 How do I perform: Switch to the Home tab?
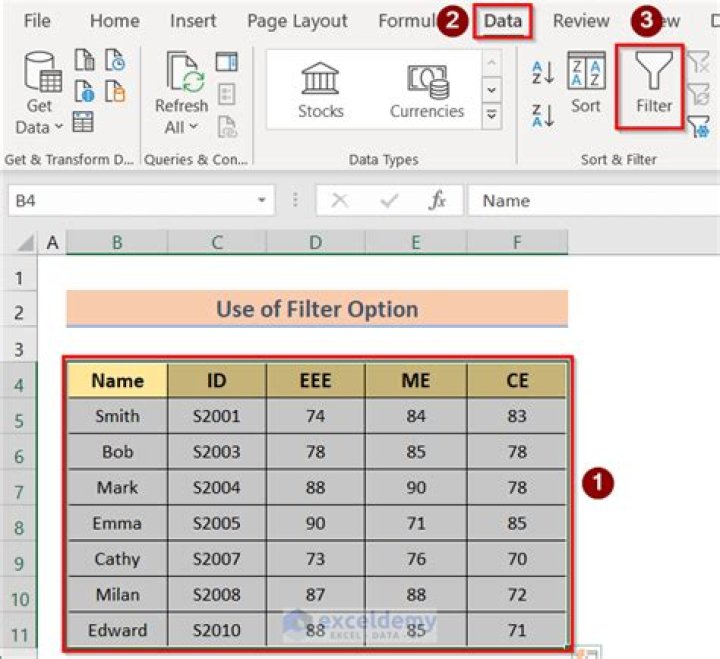[115, 21]
